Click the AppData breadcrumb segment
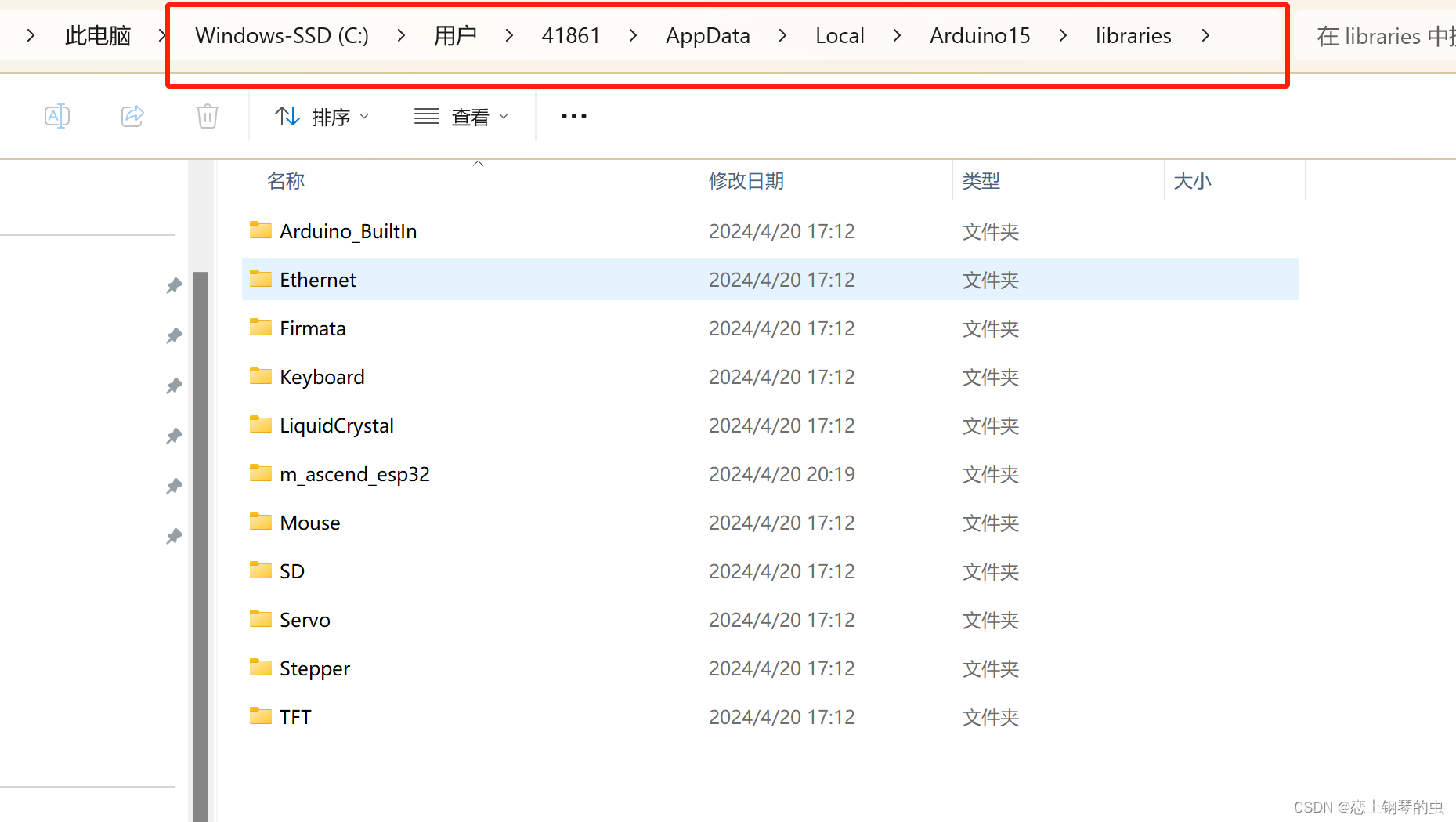This screenshot has width=1456, height=822. pyautogui.click(x=708, y=35)
